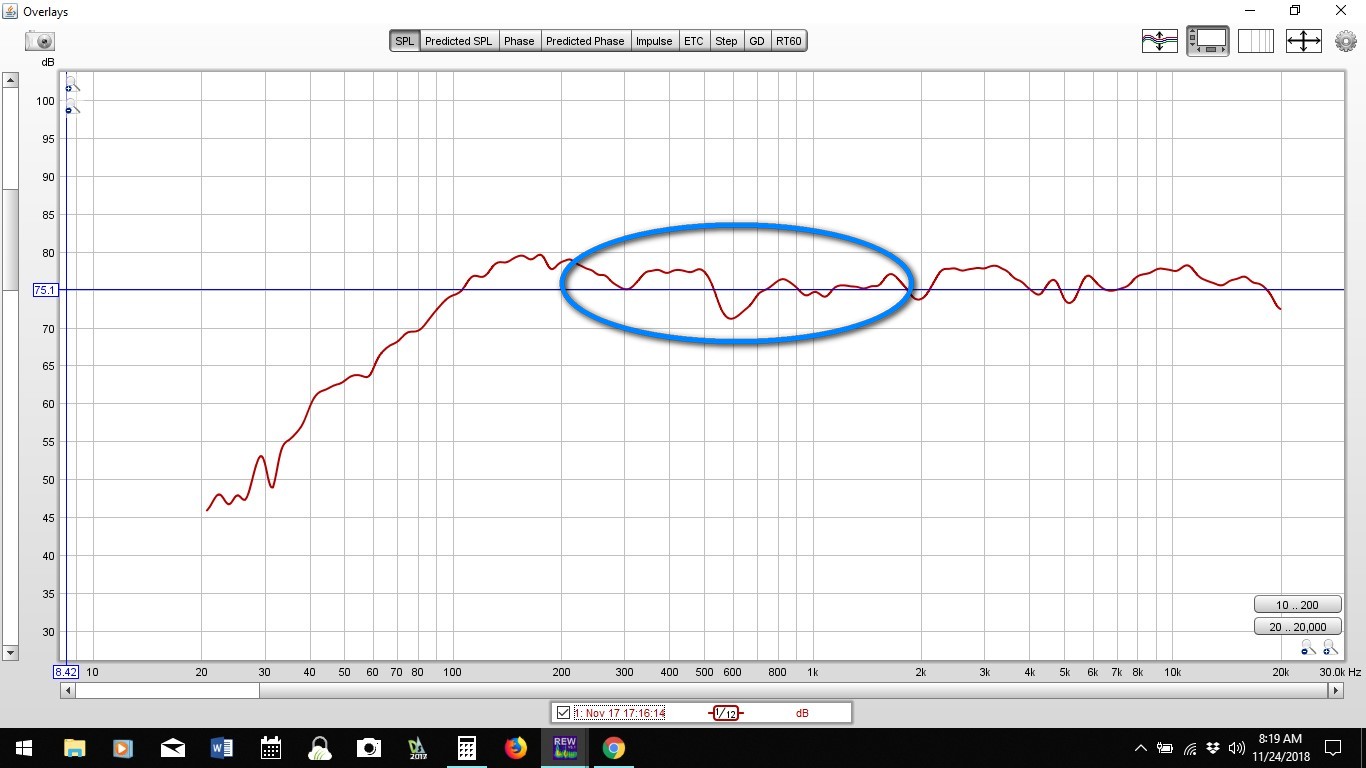Image resolution: width=1366 pixels, height=768 pixels.
Task: Click horizontal scrollbar left arrow
Action: click(x=68, y=690)
